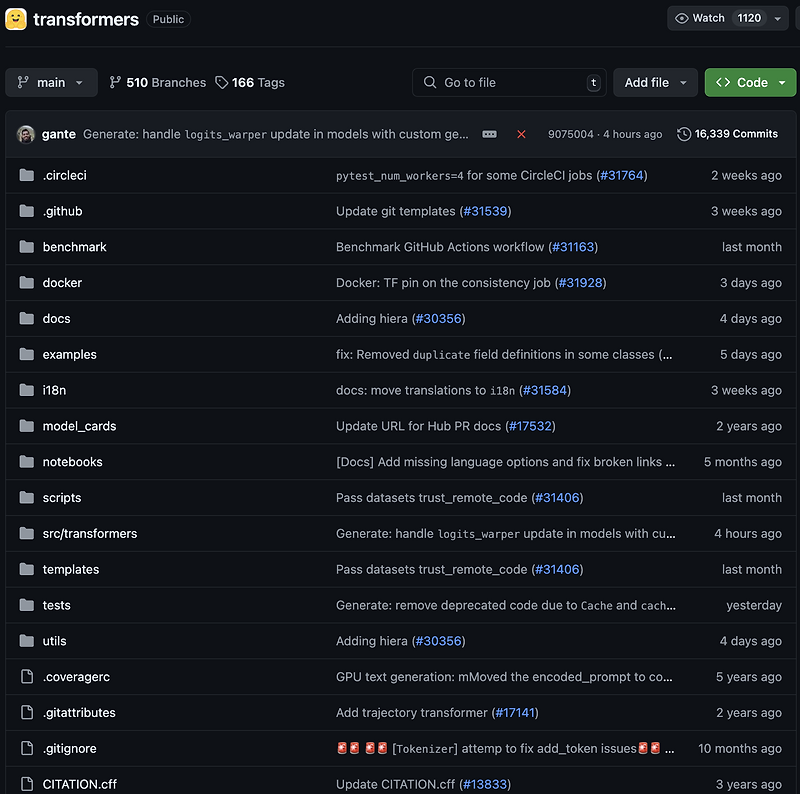Click the Hugging Face organization avatar
This screenshot has width=800, height=794.
pyautogui.click(x=16, y=19)
